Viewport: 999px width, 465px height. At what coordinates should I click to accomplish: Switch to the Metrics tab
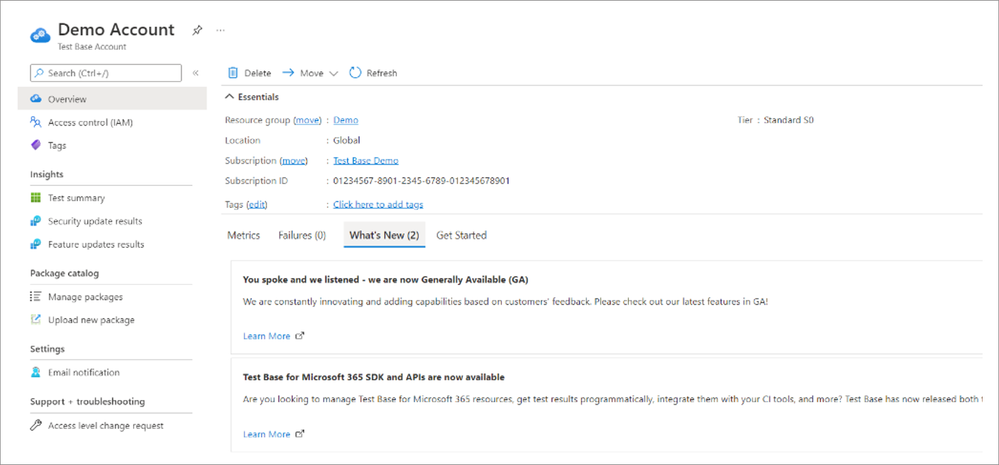[244, 235]
